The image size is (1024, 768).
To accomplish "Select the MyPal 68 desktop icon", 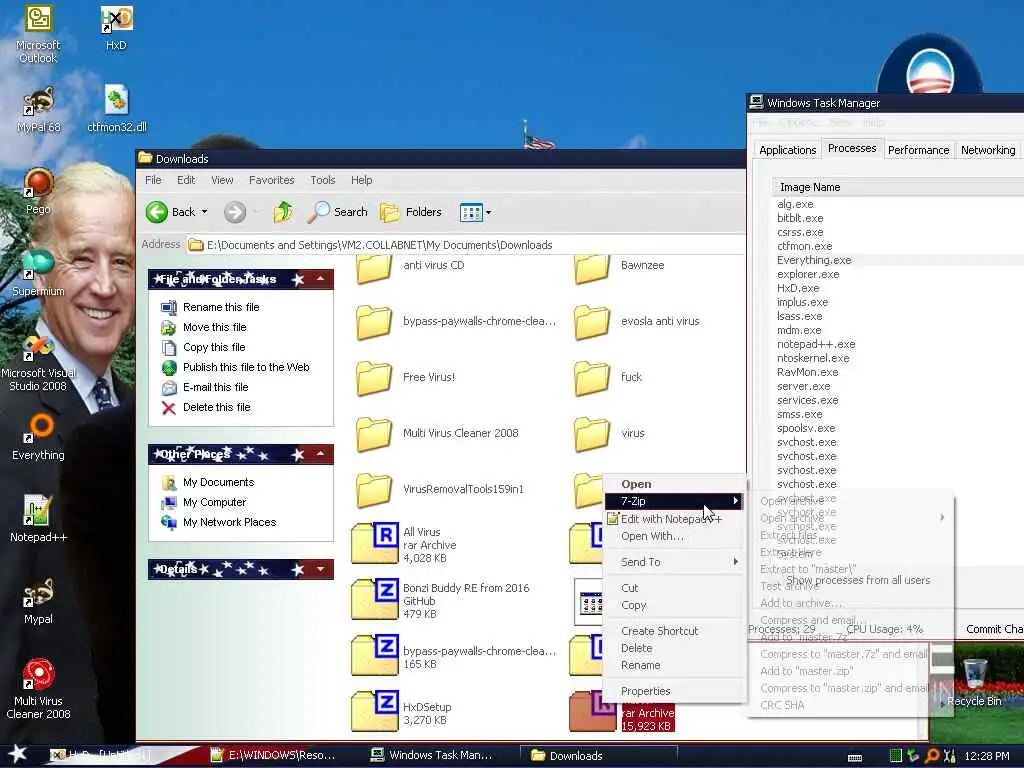I will coord(38,110).
